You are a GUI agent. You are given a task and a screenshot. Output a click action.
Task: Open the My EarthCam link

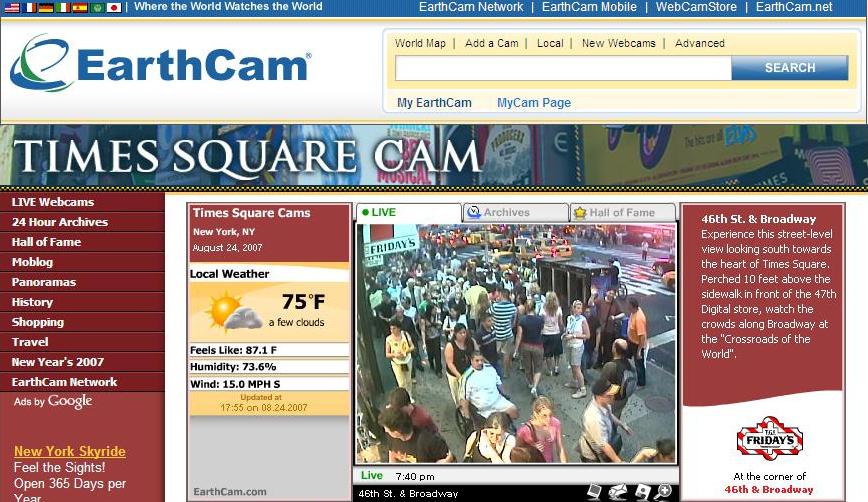tap(434, 103)
